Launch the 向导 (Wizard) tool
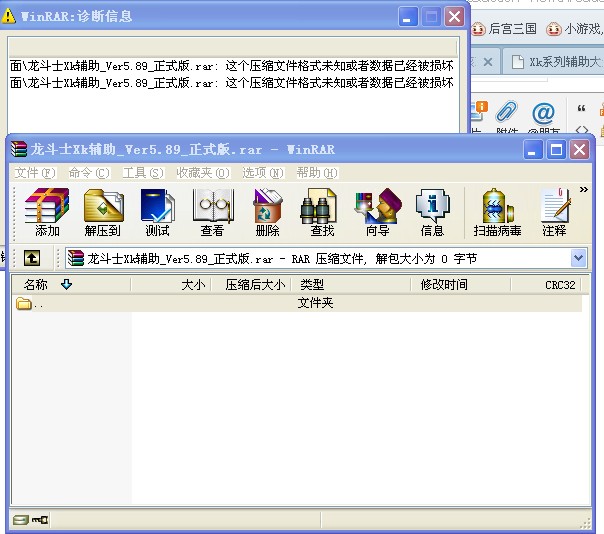This screenshot has height=534, width=604. [378, 212]
